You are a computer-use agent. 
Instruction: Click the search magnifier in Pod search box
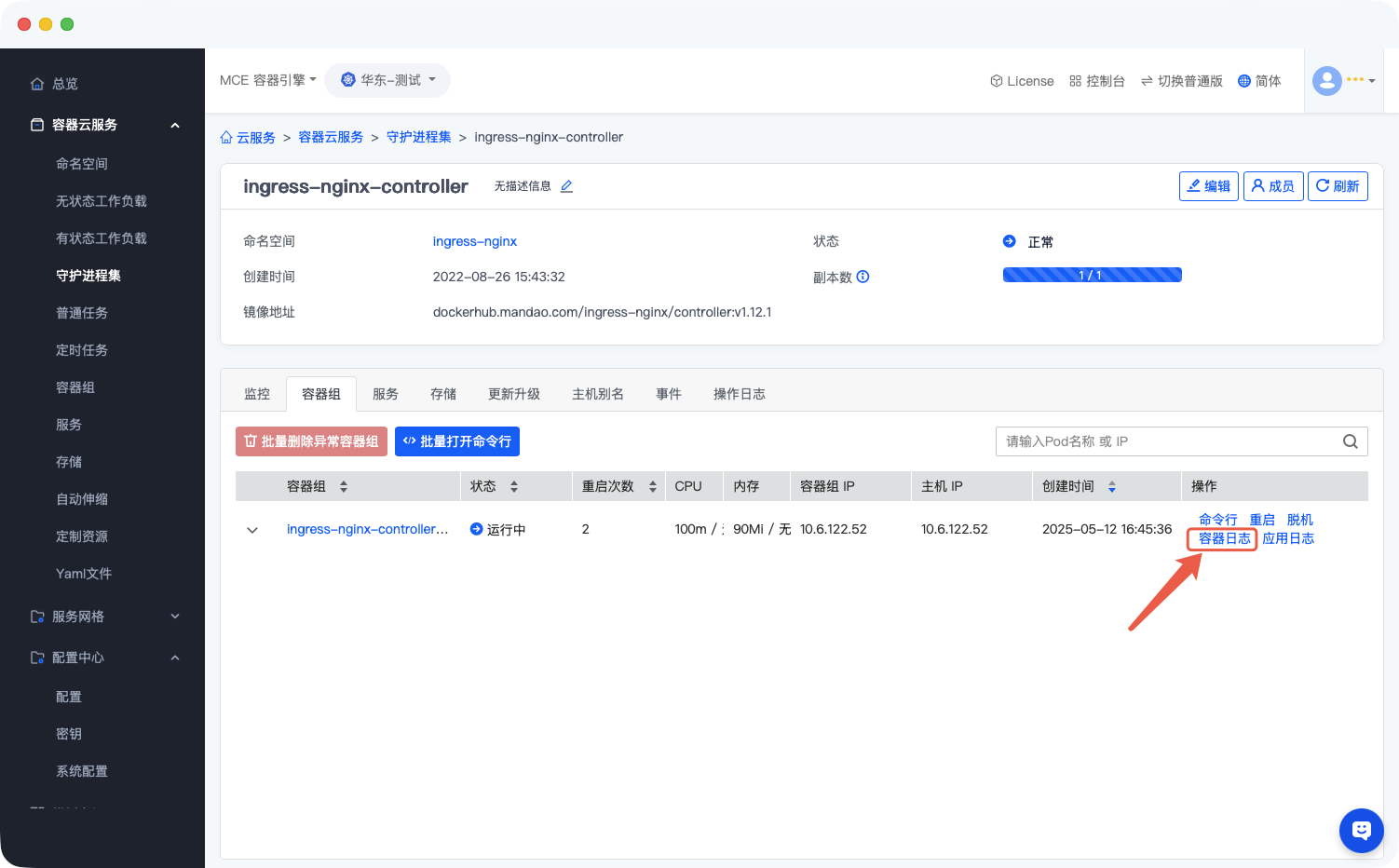coord(1350,441)
